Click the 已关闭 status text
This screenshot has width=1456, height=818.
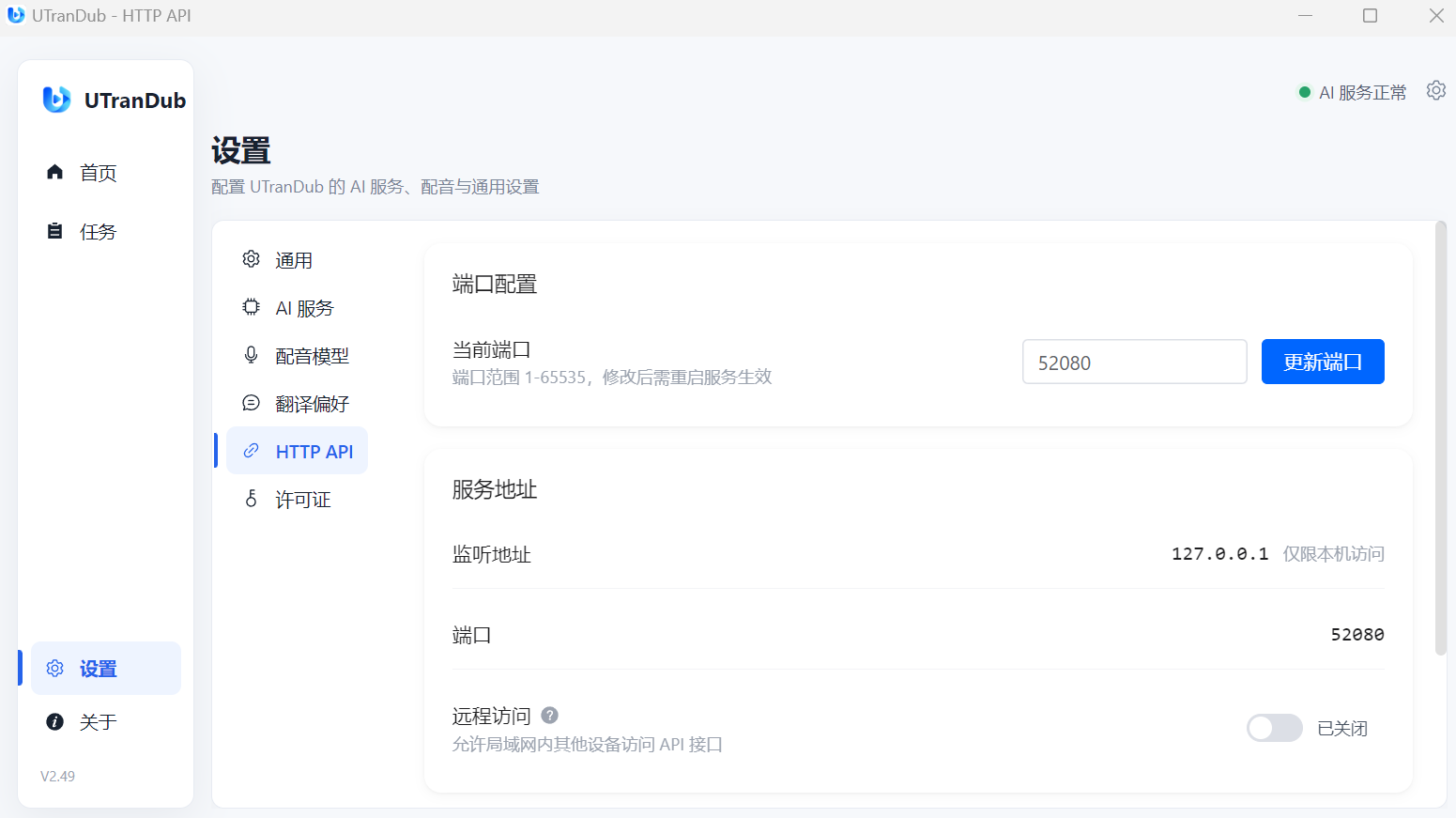point(1342,729)
